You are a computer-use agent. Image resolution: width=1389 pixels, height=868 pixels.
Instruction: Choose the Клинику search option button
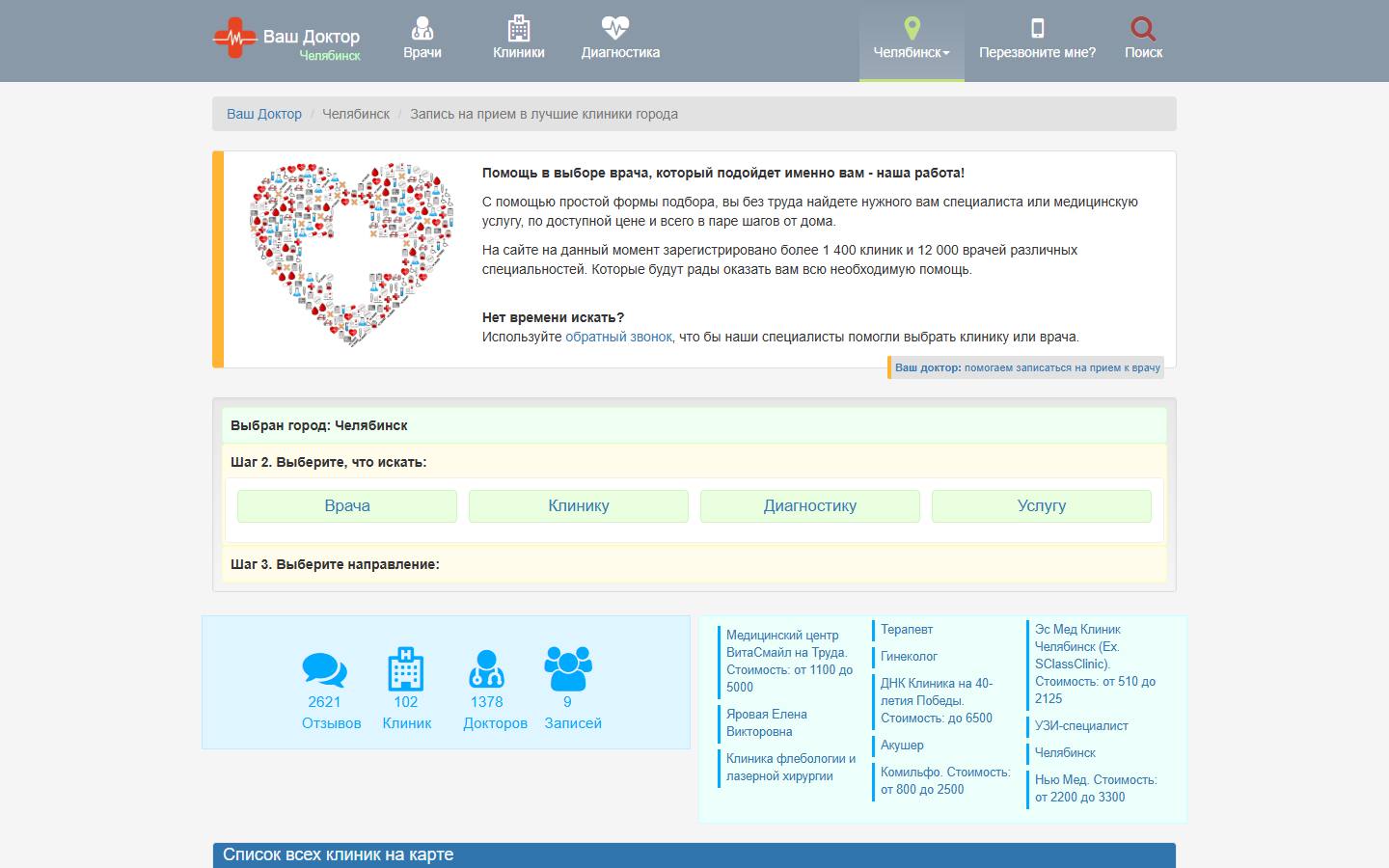(579, 505)
